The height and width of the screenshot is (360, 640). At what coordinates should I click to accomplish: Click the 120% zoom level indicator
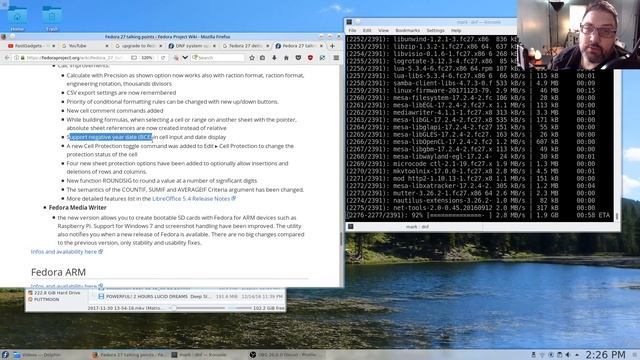[147, 58]
